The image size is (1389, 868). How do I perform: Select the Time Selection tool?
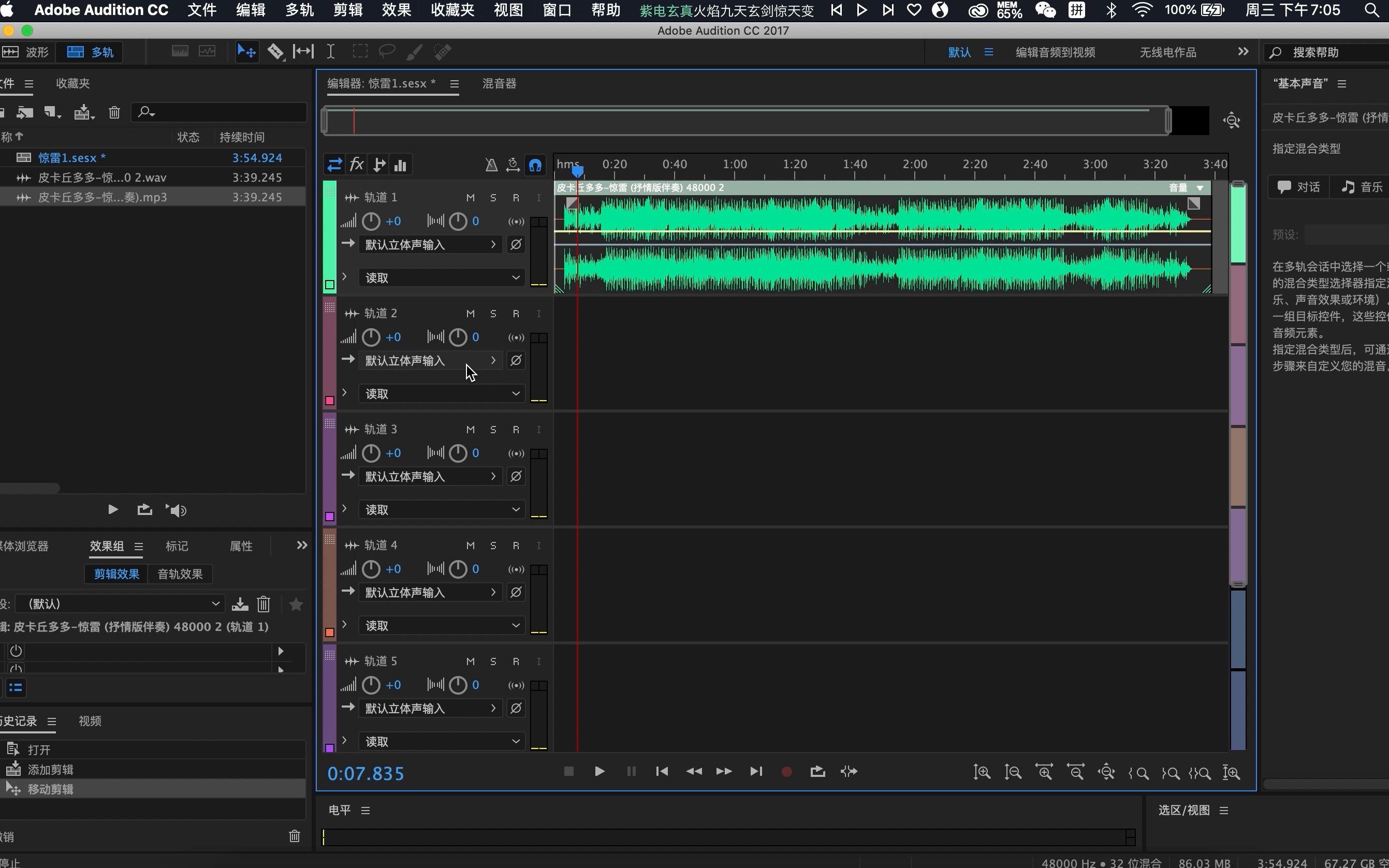(331, 52)
